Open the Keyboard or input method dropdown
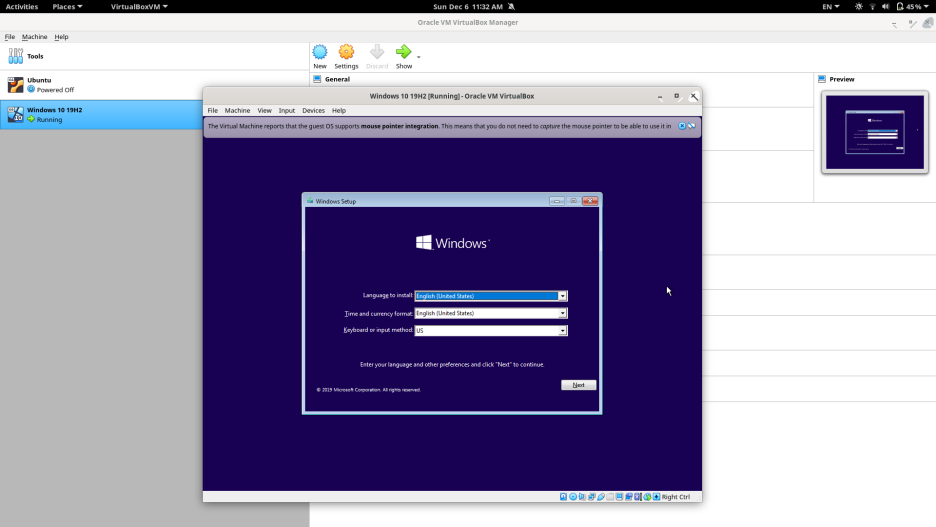Screen dimensions: 936x527 [x=562, y=331]
